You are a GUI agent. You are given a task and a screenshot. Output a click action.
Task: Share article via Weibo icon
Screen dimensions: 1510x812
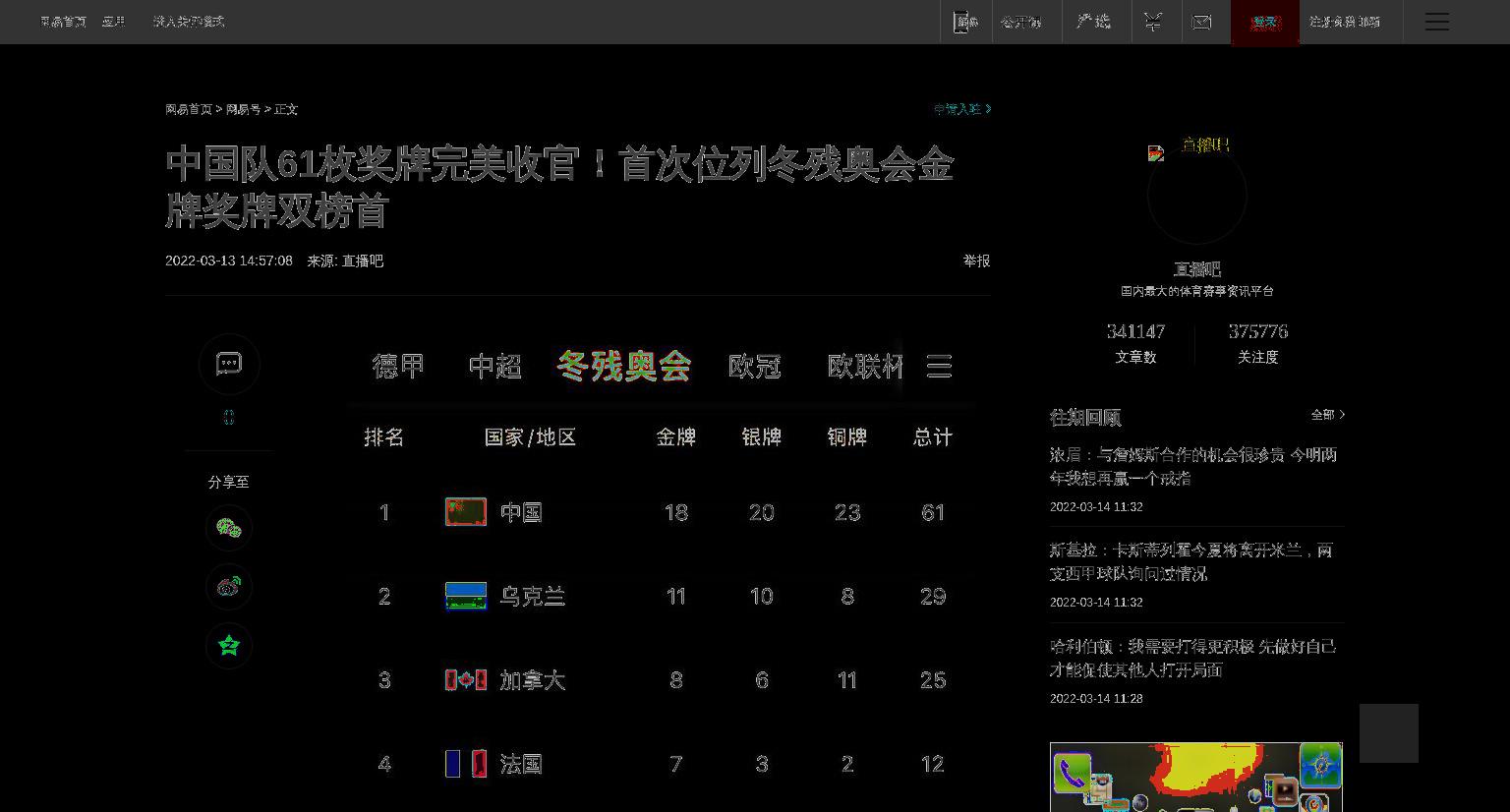[229, 587]
